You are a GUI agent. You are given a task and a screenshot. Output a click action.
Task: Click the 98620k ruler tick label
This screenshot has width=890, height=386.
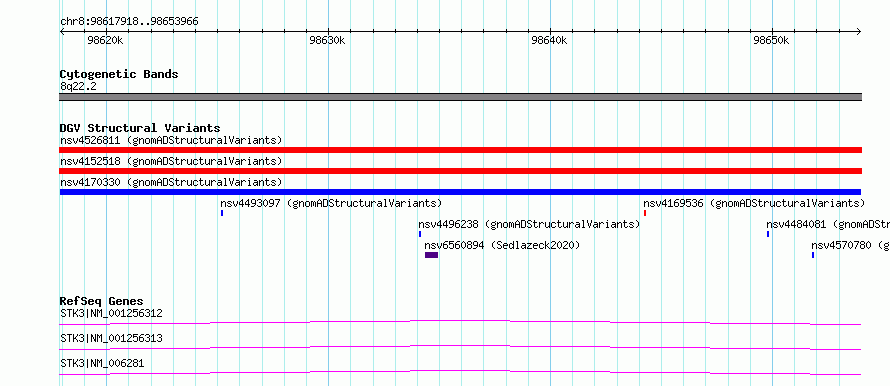105,41
